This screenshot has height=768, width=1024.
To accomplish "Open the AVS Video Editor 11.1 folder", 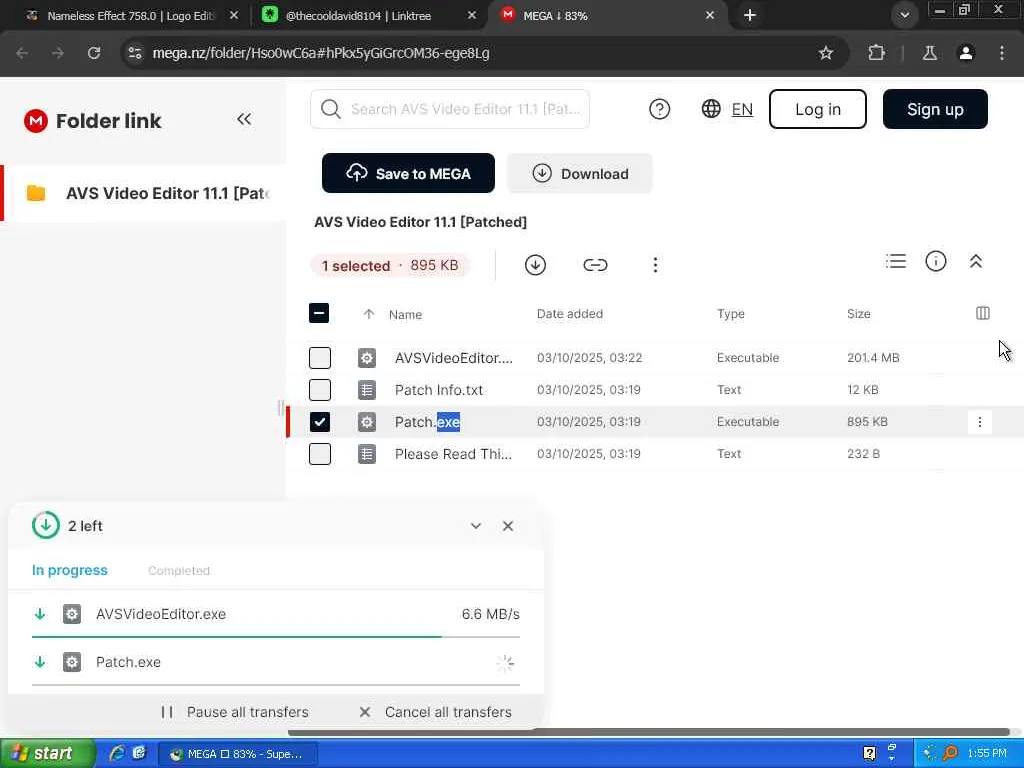I will click(x=144, y=193).
